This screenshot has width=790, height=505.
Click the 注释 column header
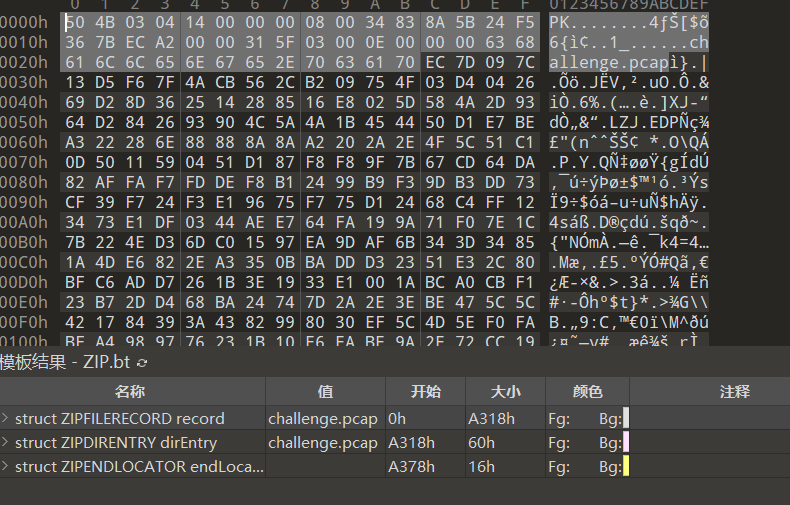[x=733, y=392]
